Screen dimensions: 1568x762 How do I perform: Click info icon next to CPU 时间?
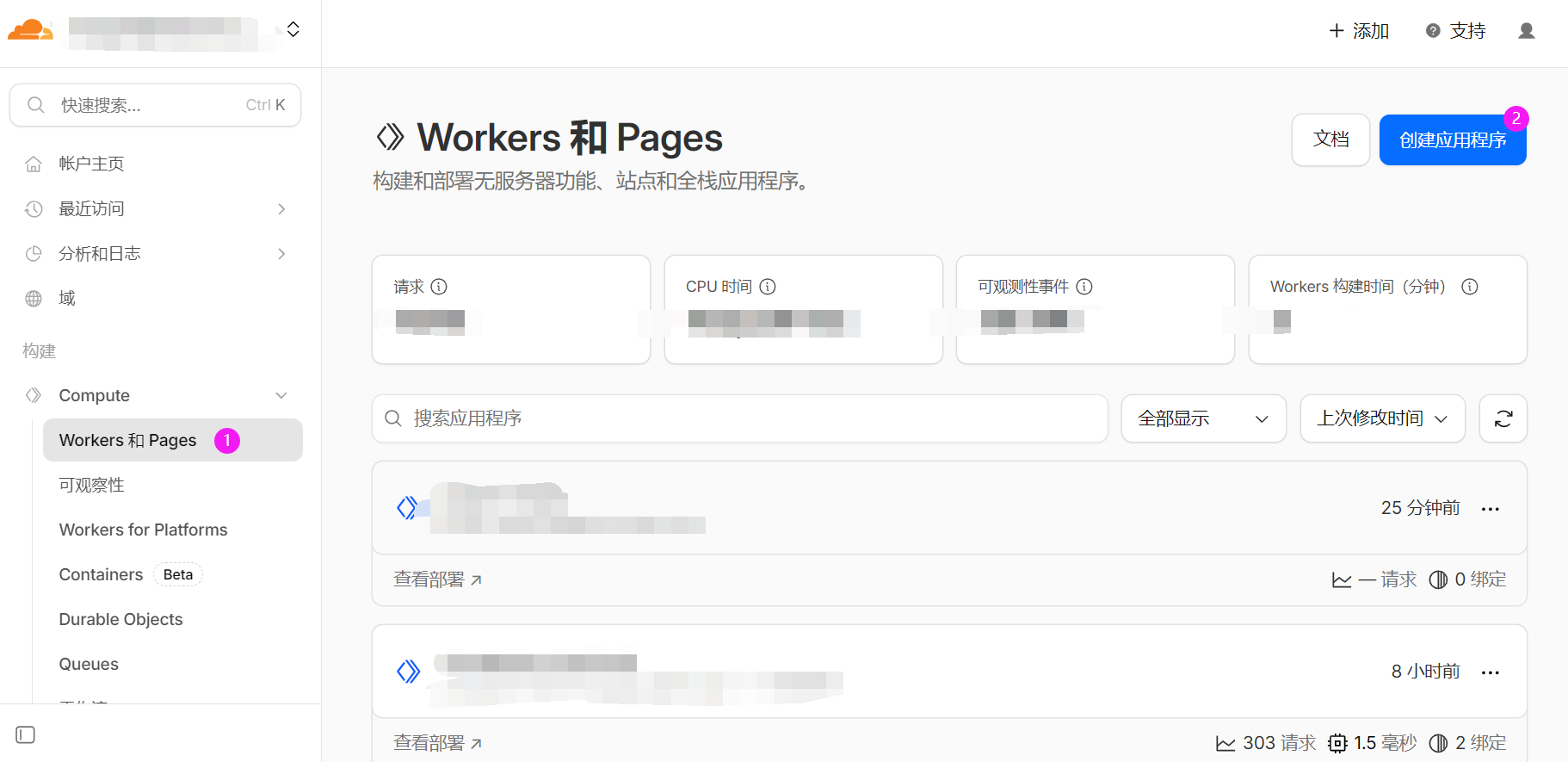768,287
